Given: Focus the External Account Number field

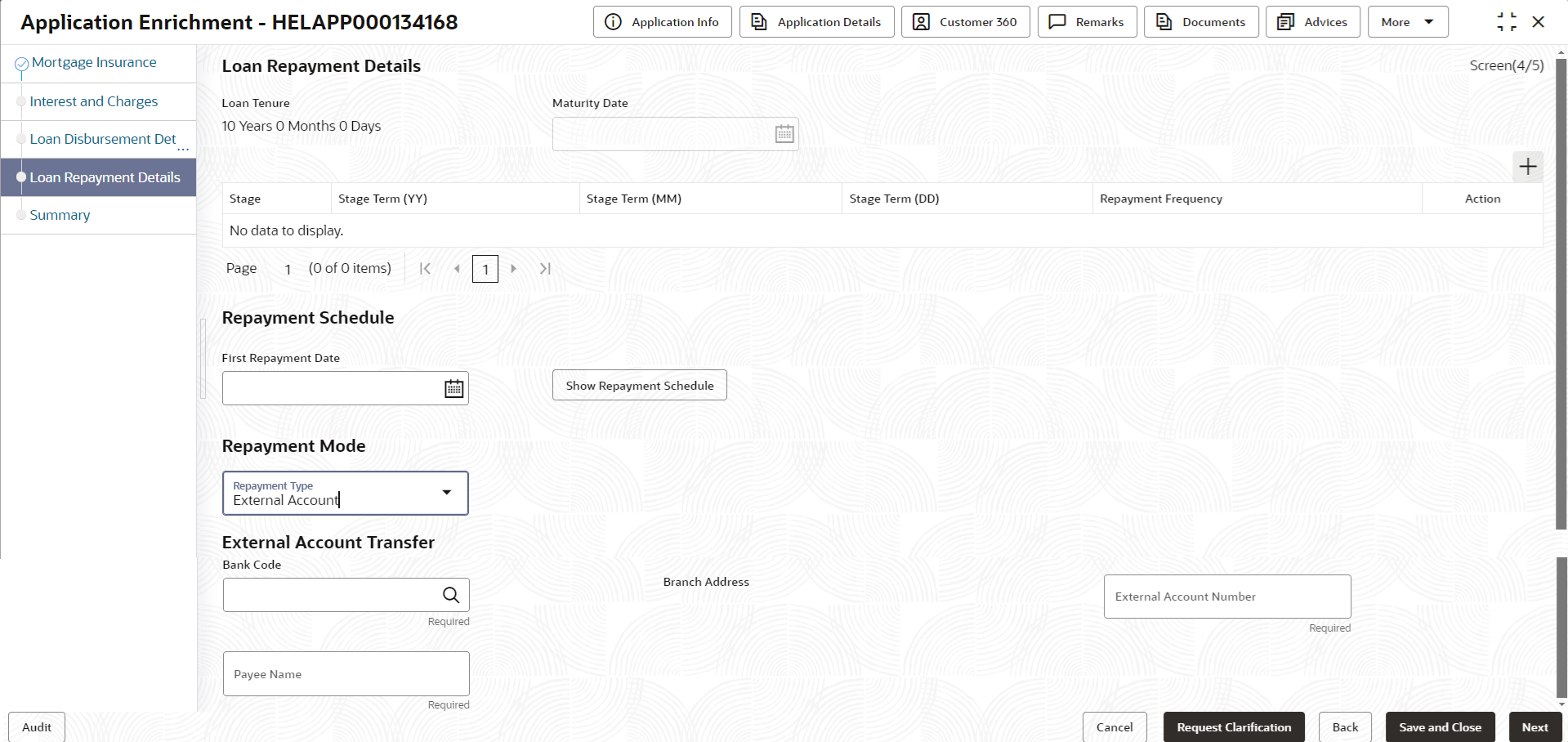Looking at the screenshot, I should click(x=1227, y=597).
